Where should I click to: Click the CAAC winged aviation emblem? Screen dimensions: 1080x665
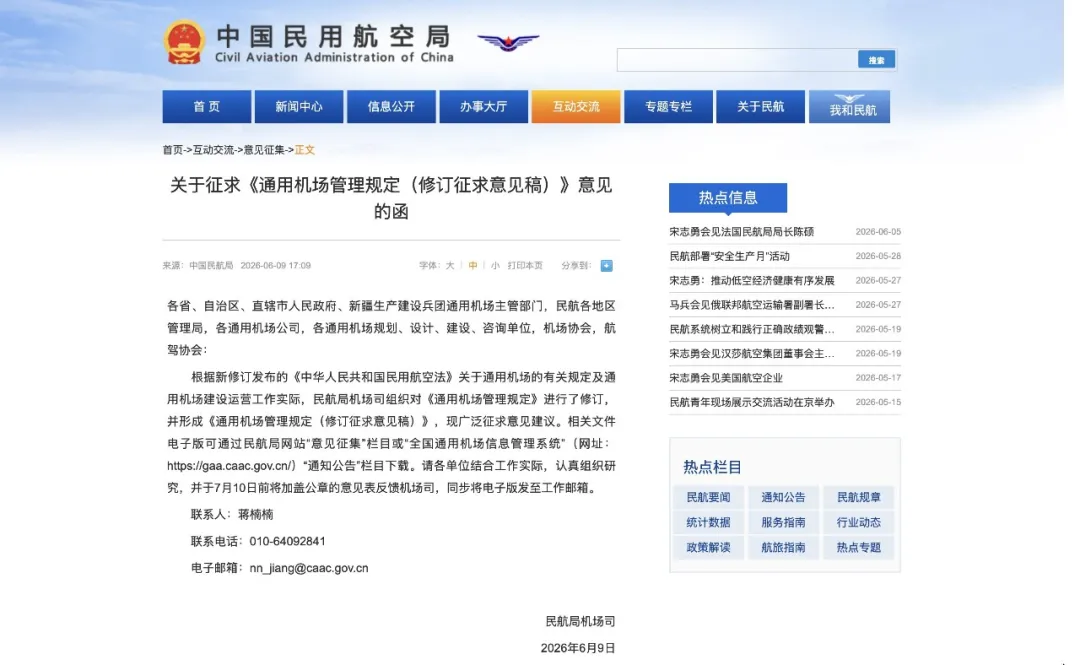[508, 43]
